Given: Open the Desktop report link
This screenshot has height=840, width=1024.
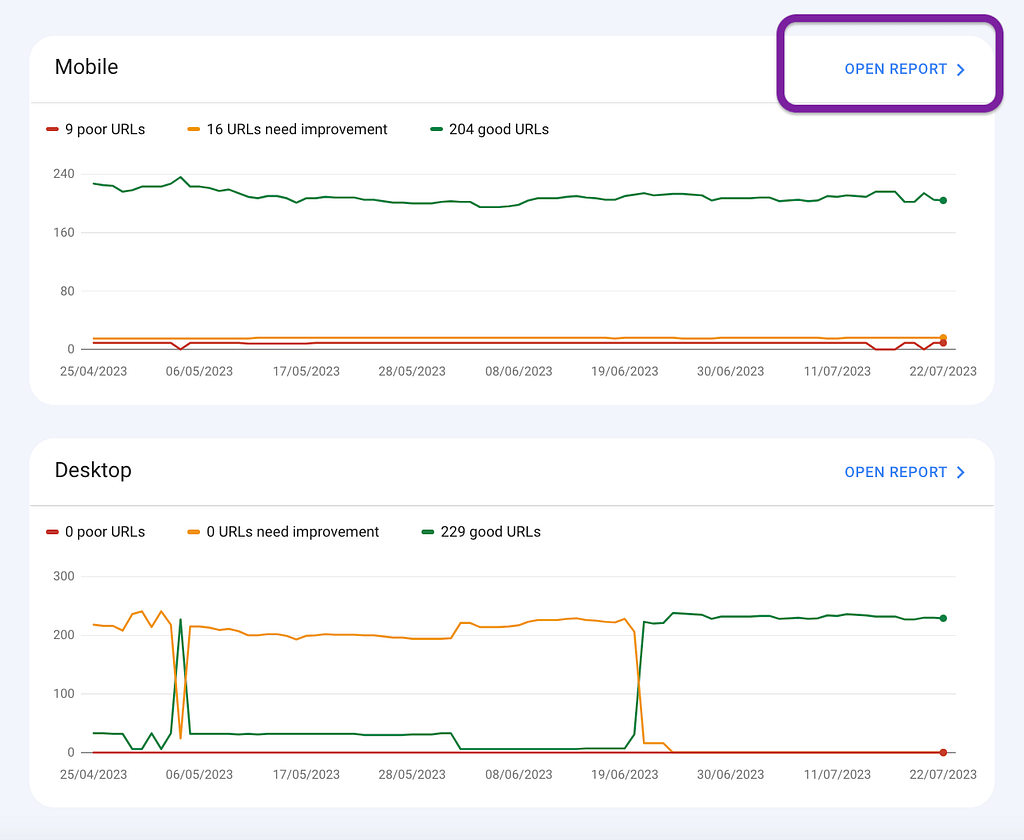Looking at the screenshot, I should [x=895, y=472].
